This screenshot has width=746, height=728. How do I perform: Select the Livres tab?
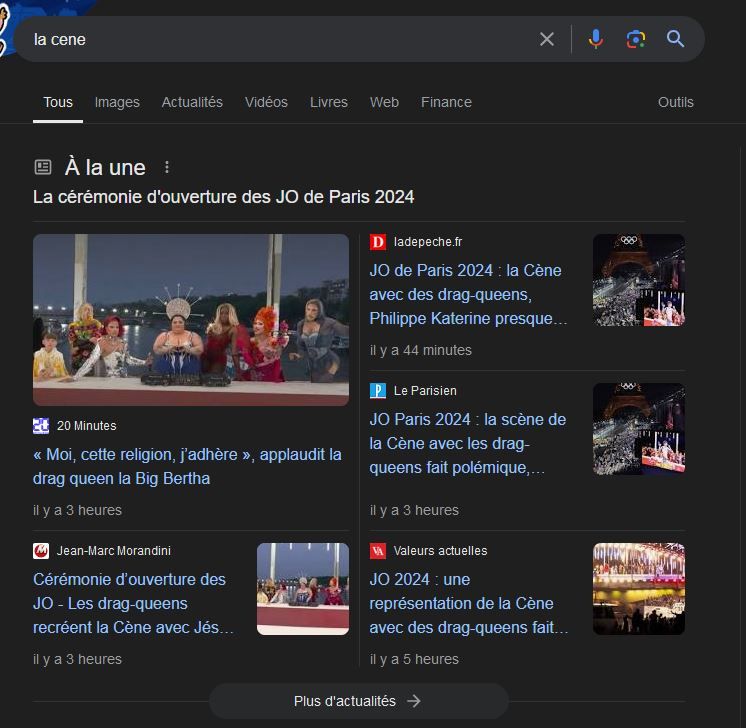(329, 102)
